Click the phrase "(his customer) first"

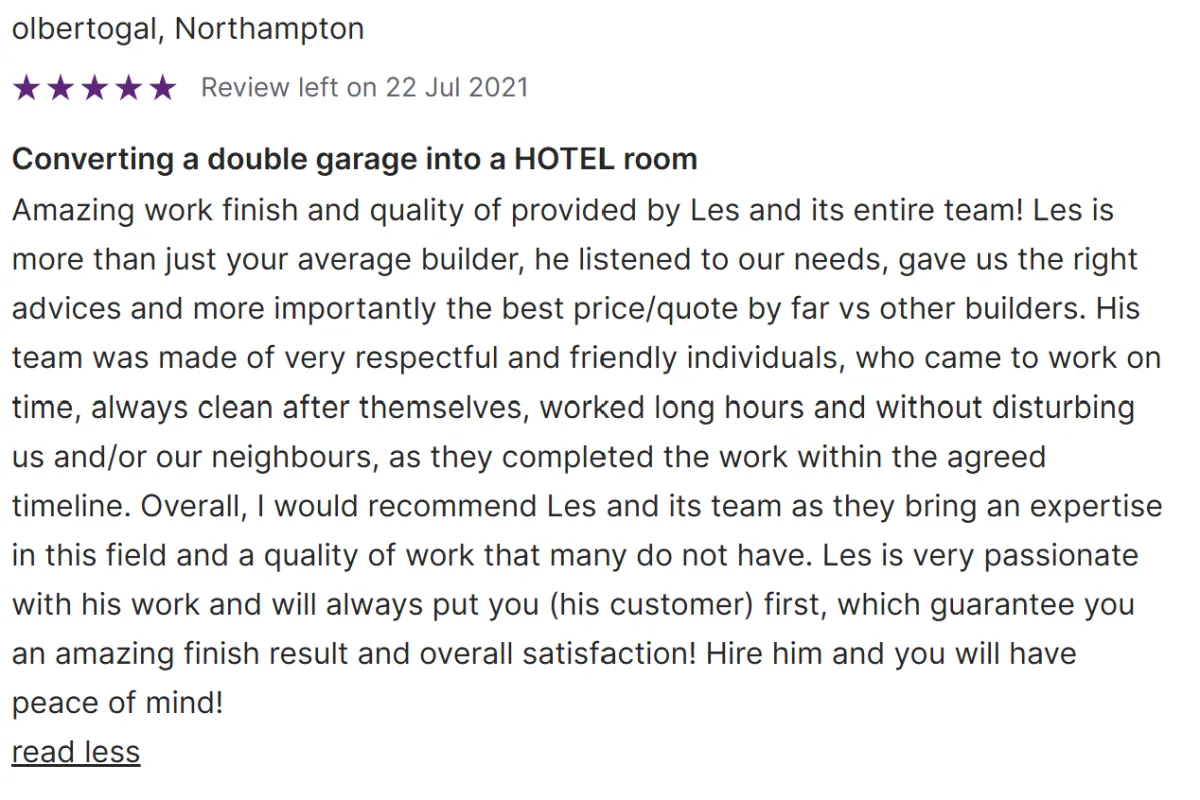689,605
